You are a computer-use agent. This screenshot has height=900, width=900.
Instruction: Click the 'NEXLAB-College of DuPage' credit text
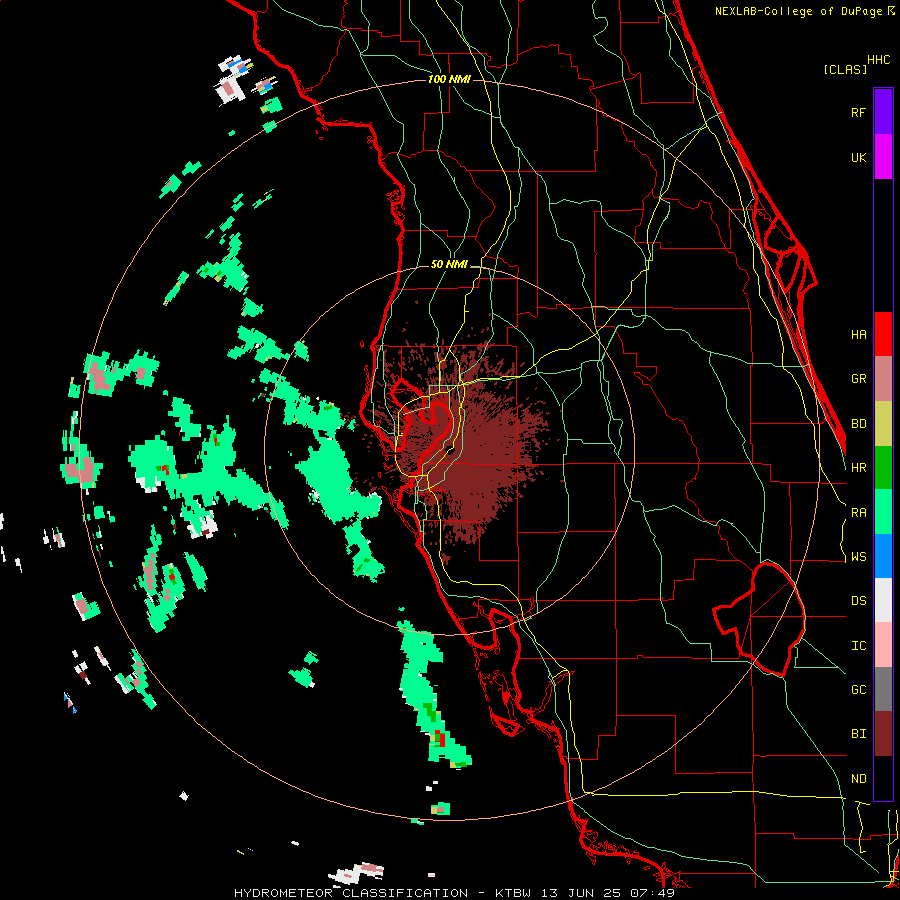[x=799, y=11]
